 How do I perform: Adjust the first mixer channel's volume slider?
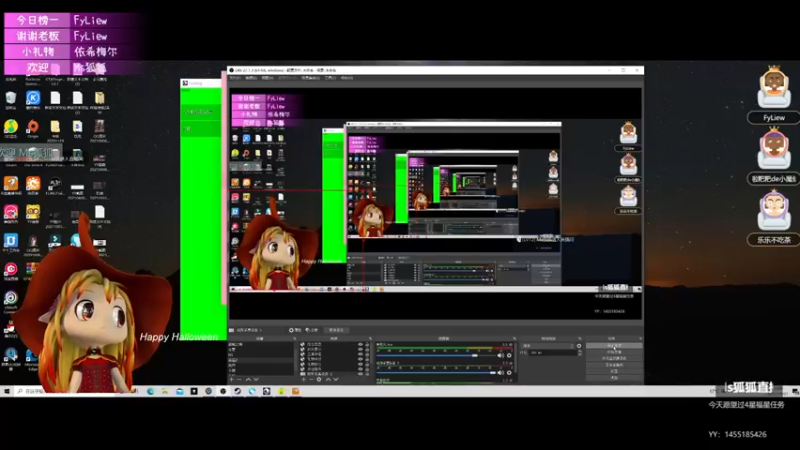[437, 356]
